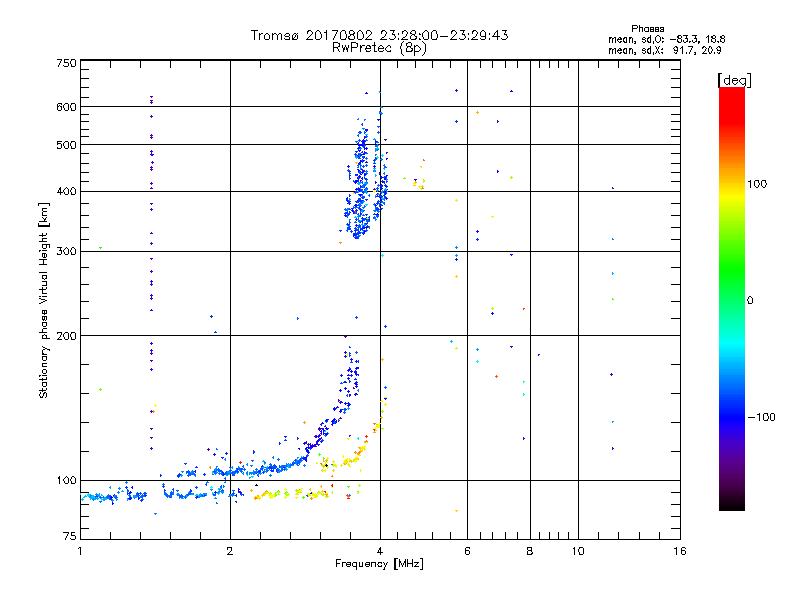Click the y-axis tick label '75'

tap(70, 536)
